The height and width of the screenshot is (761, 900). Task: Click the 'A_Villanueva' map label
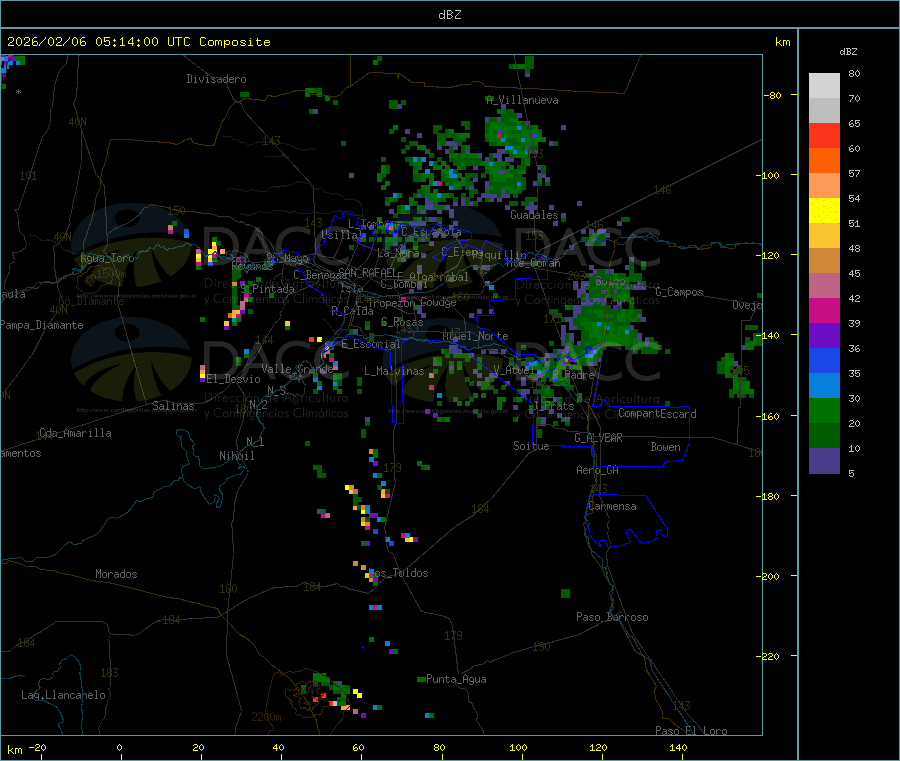522,100
